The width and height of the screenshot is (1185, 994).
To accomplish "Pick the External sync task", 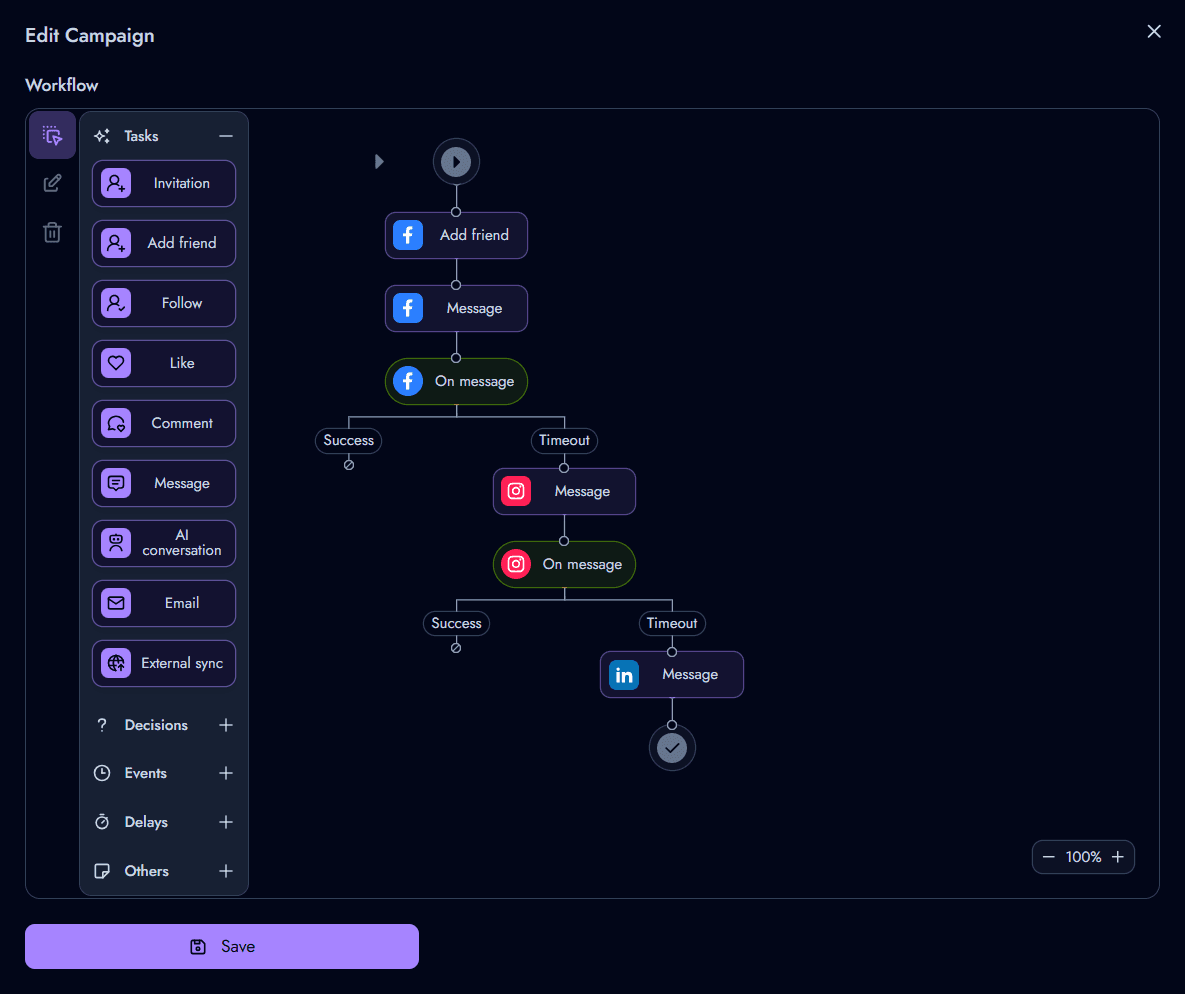I will [x=164, y=663].
